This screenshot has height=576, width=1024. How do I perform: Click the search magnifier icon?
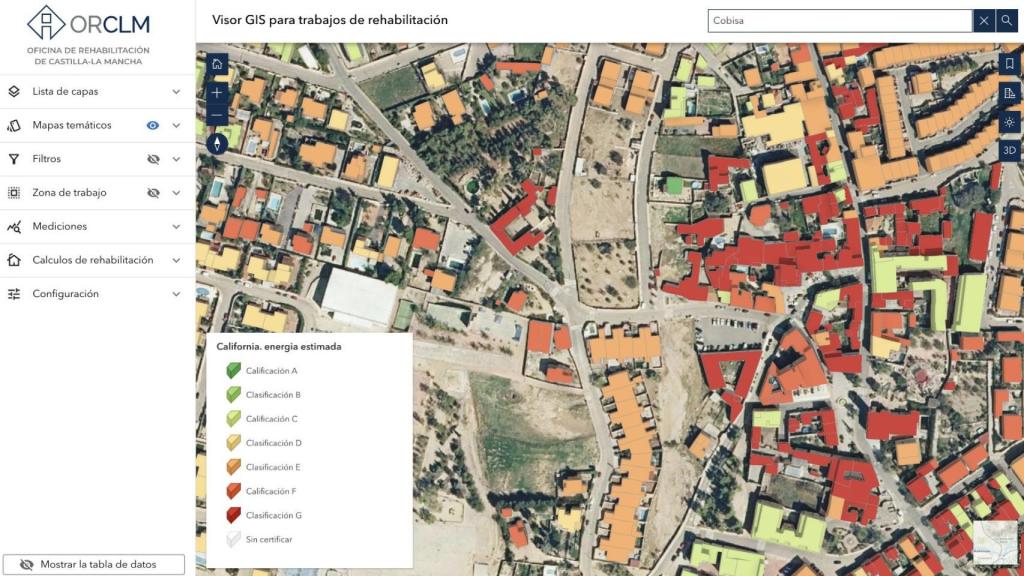1007,21
